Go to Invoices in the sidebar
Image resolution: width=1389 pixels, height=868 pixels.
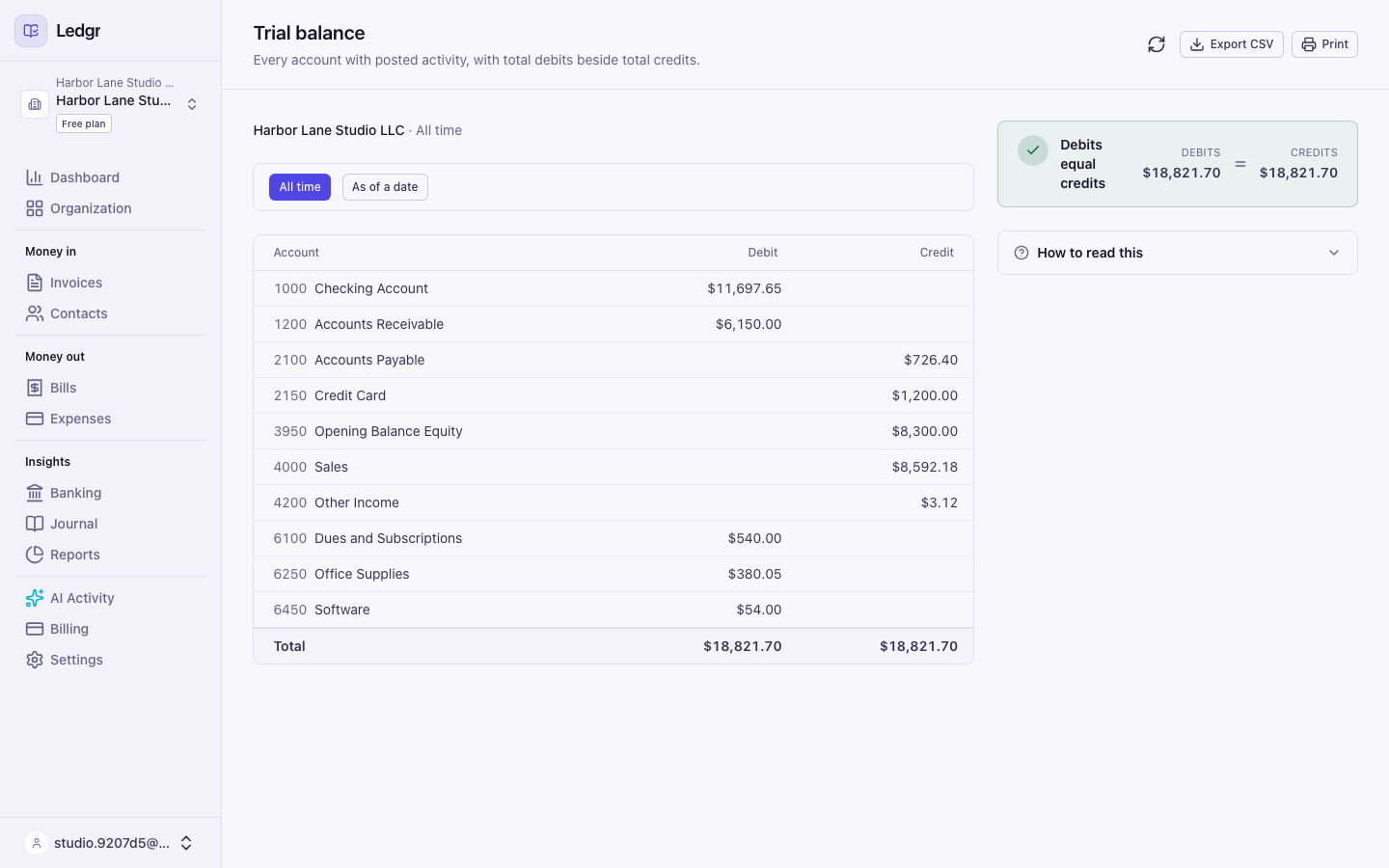pyautogui.click(x=111, y=283)
